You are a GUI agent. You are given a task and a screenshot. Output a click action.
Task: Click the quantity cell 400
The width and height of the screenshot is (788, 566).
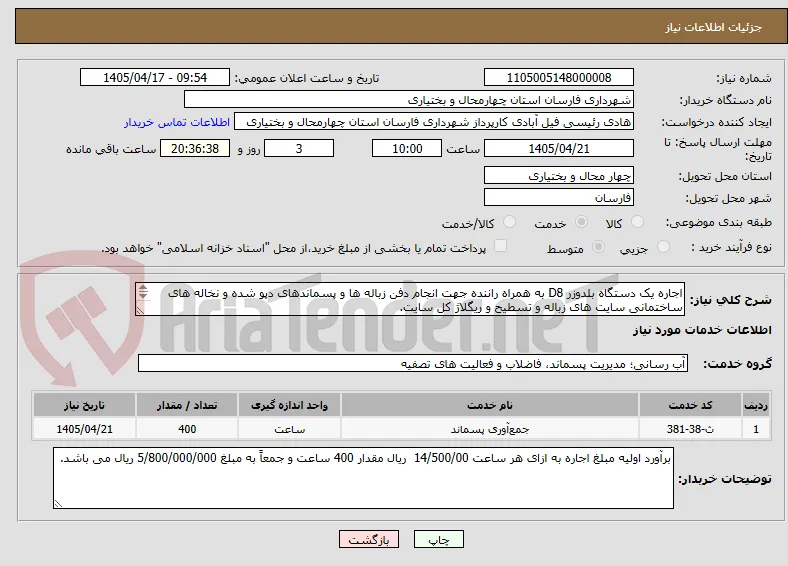click(187, 429)
